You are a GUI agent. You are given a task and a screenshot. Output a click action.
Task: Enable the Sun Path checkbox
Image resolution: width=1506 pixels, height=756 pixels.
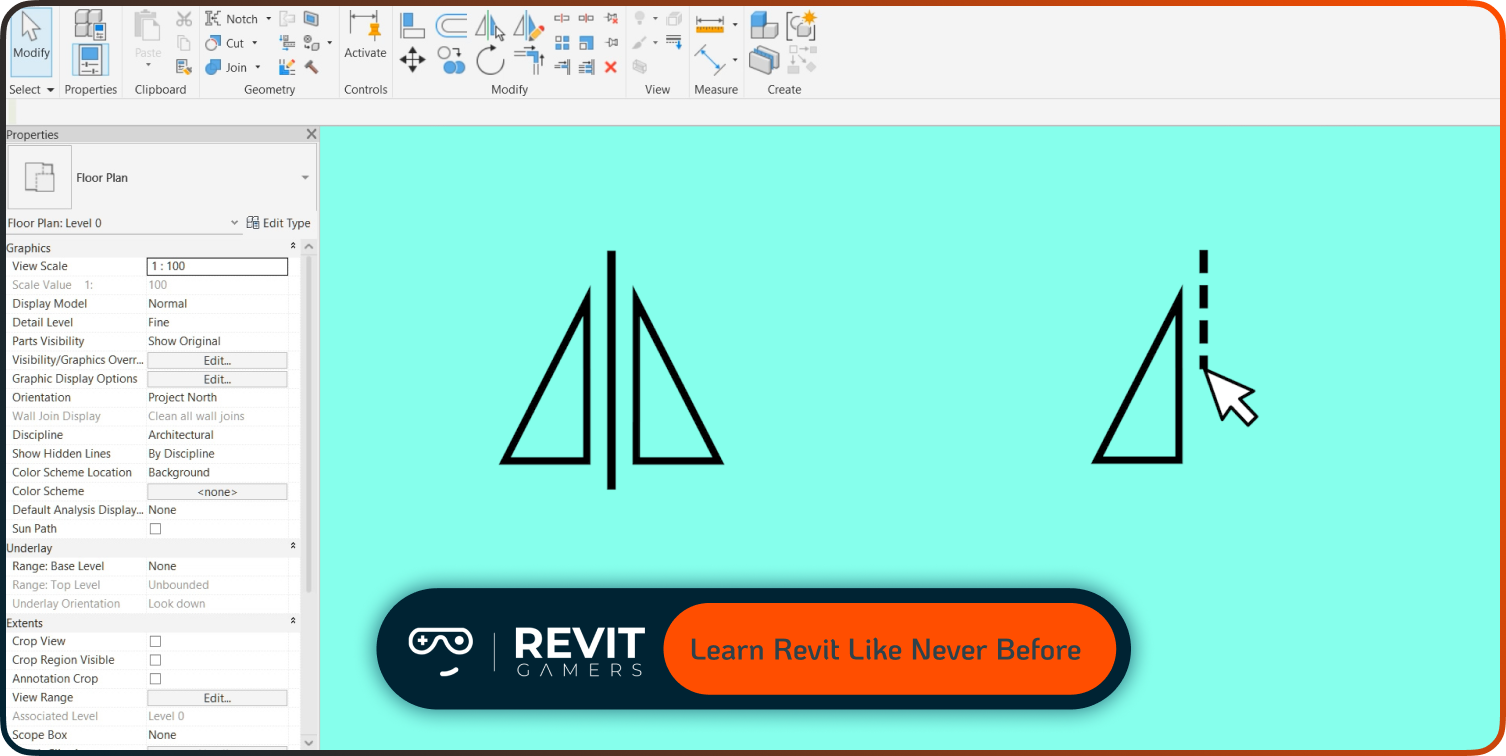[155, 529]
